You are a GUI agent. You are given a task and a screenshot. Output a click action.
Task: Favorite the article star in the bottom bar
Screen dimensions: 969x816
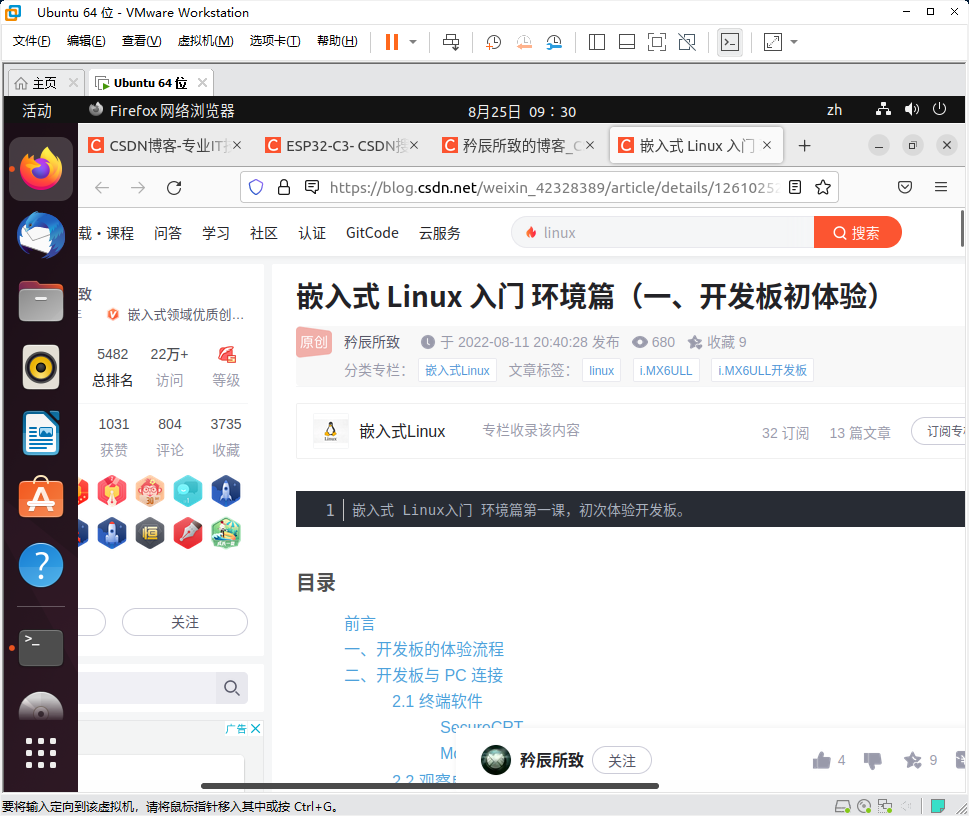point(913,760)
